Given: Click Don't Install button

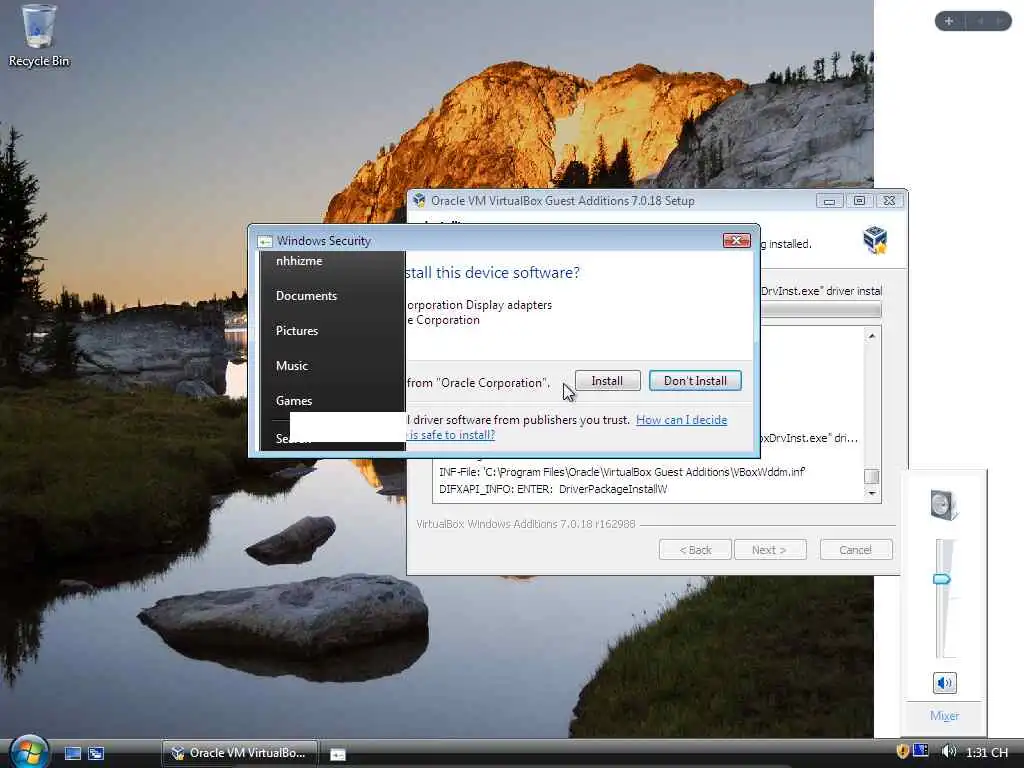Looking at the screenshot, I should (695, 381).
